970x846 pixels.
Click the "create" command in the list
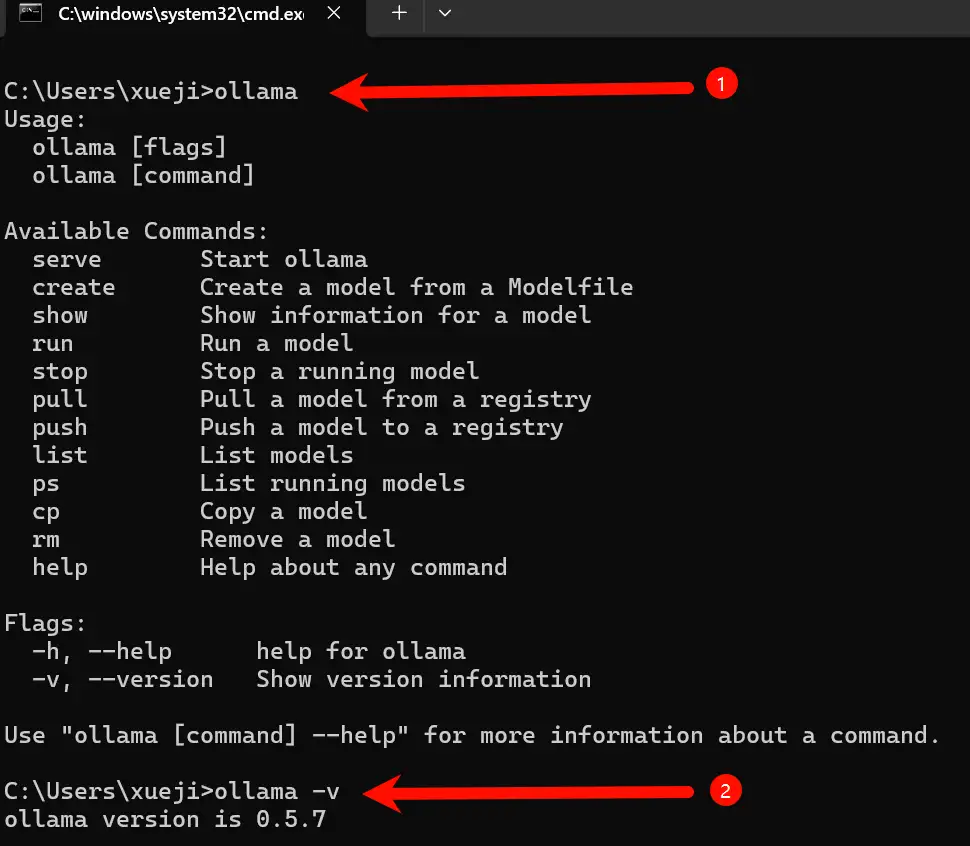pyautogui.click(x=74, y=288)
